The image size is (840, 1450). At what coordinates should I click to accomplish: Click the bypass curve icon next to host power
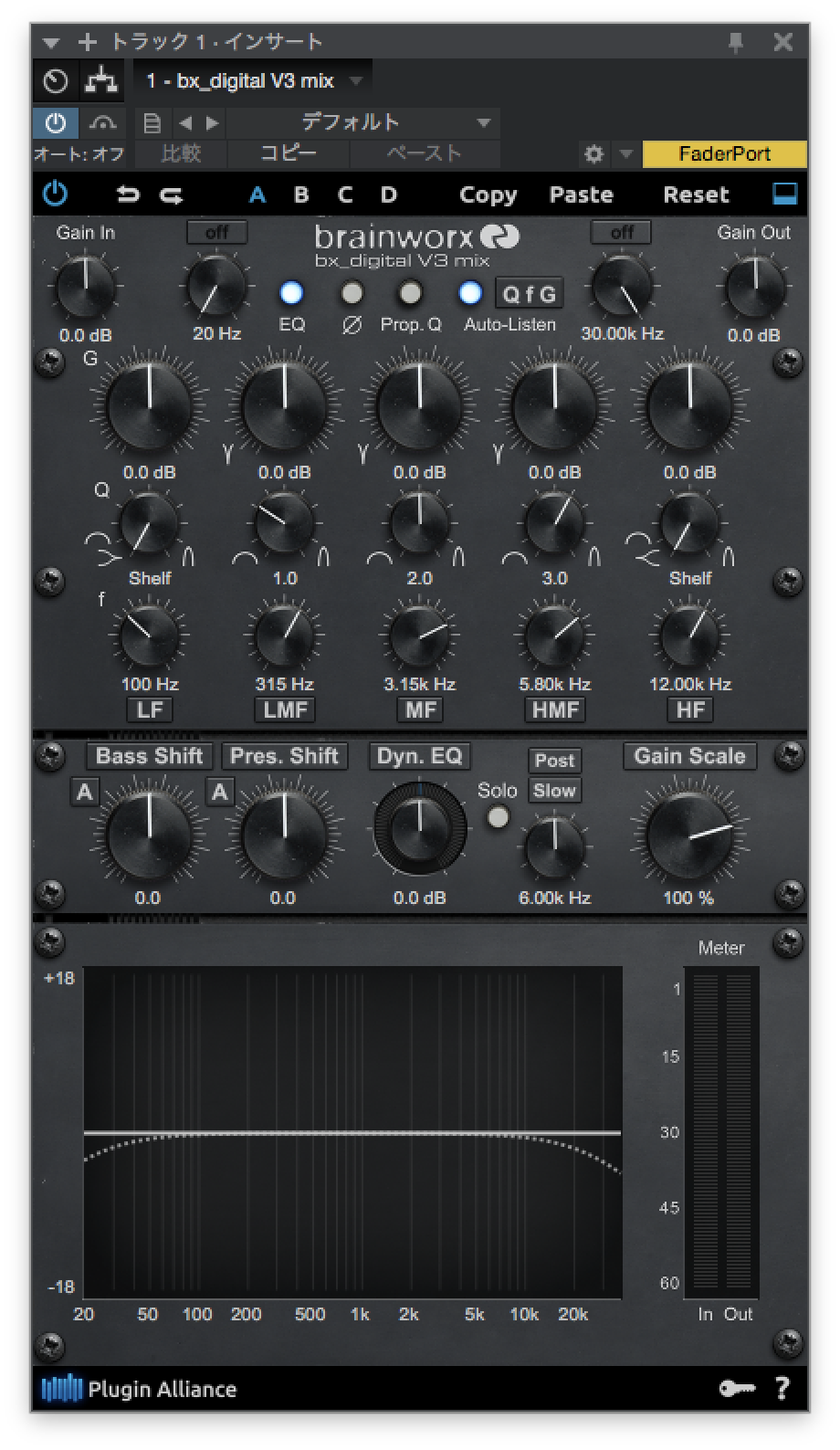coord(101,122)
